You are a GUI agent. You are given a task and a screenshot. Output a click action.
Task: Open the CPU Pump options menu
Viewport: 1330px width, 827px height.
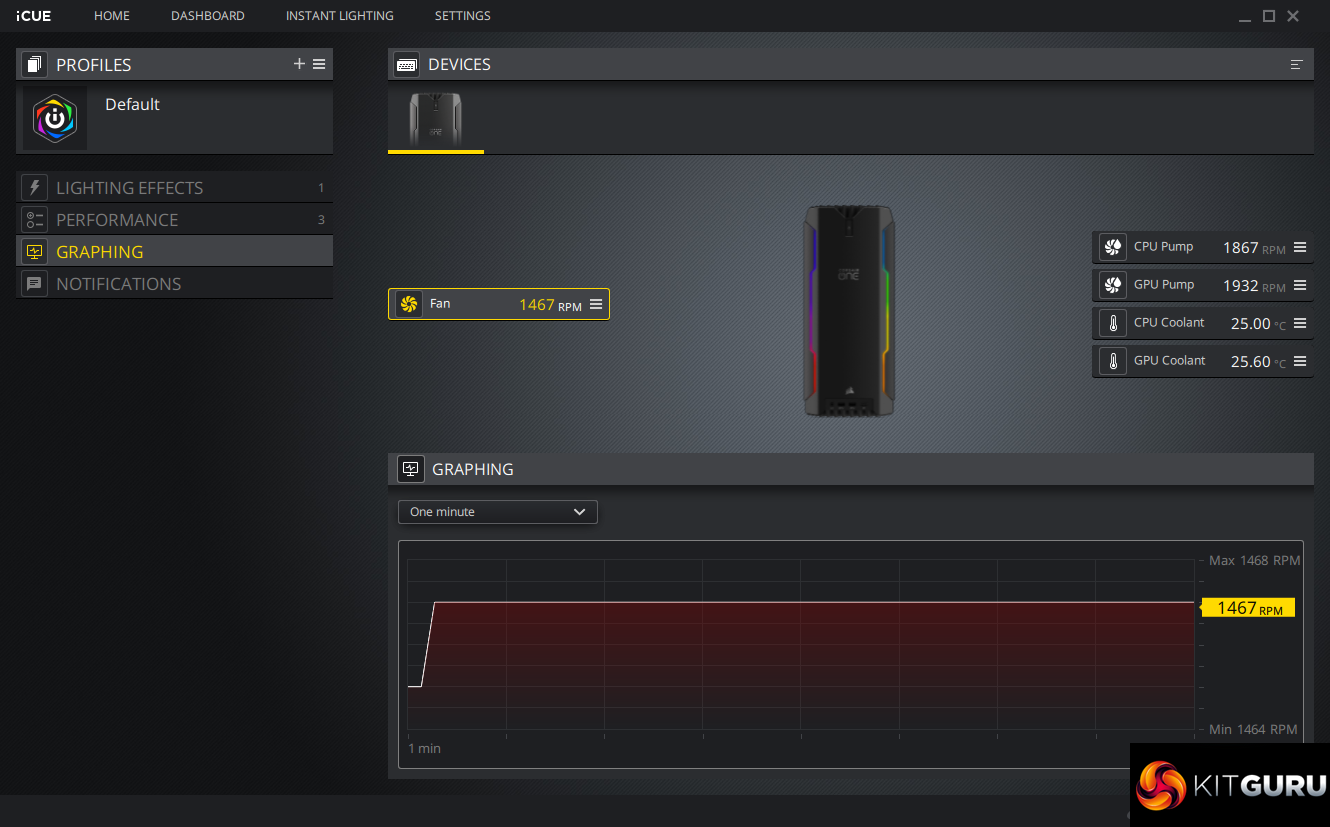pos(1300,247)
